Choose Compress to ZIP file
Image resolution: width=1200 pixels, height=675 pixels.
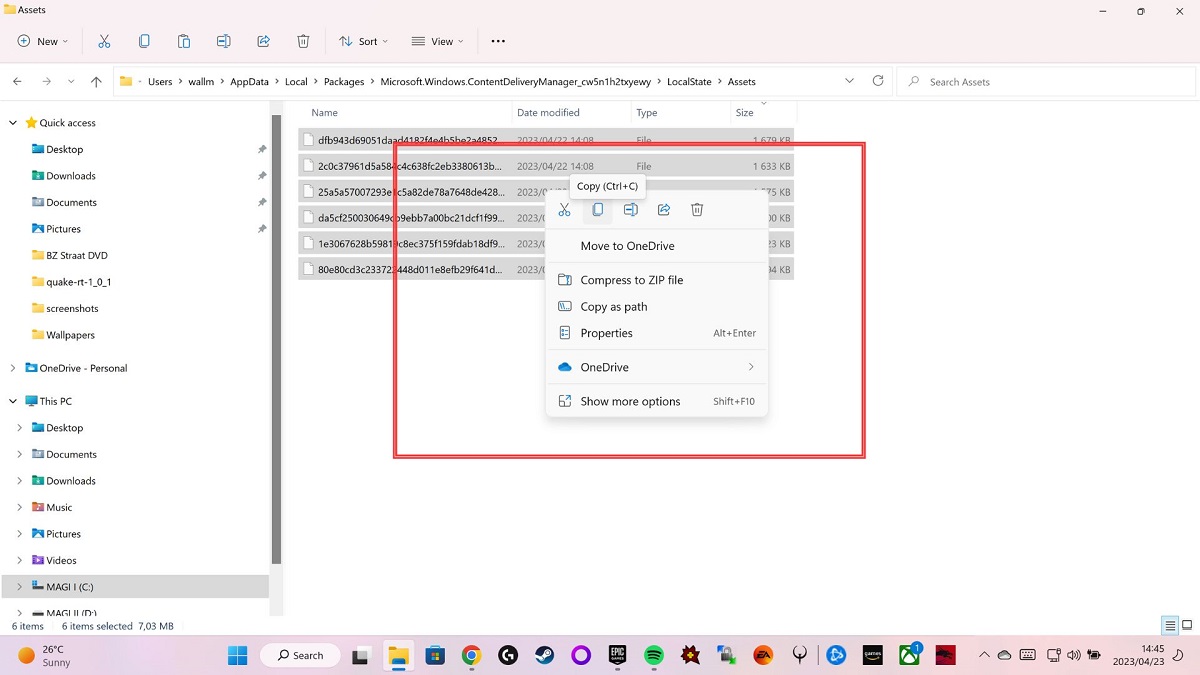click(631, 280)
